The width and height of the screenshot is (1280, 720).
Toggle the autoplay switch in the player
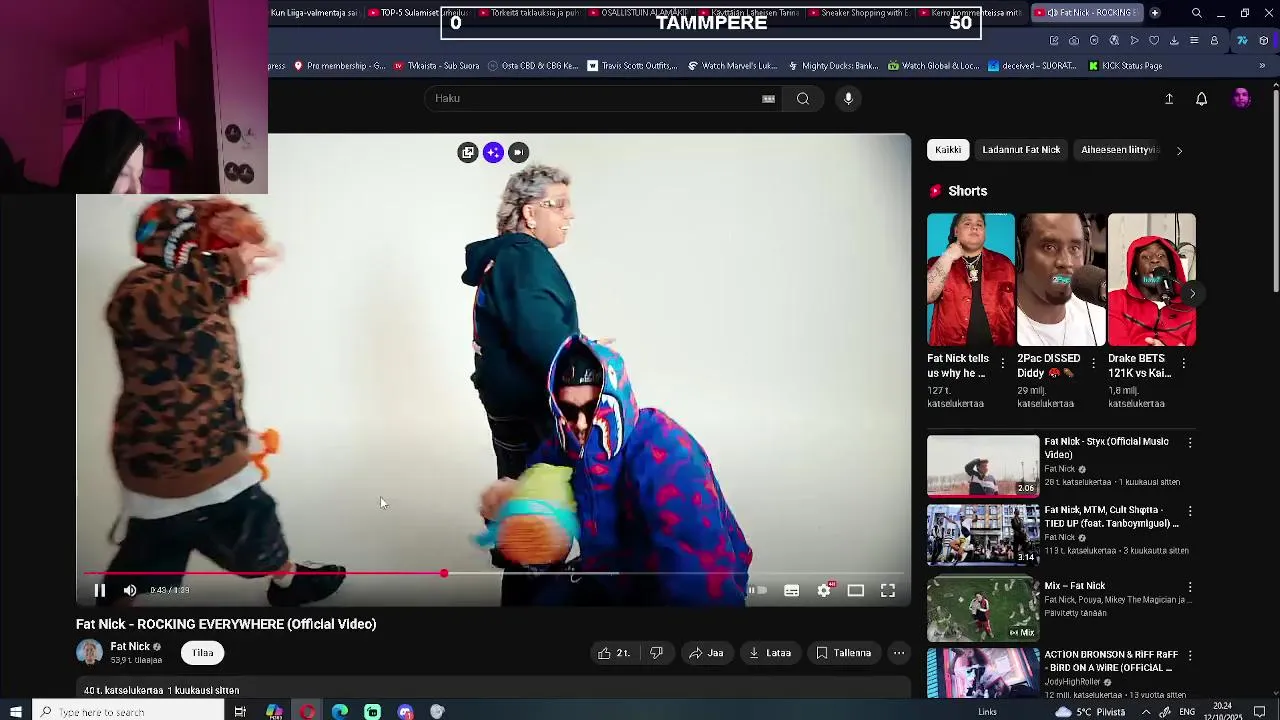coord(757,590)
